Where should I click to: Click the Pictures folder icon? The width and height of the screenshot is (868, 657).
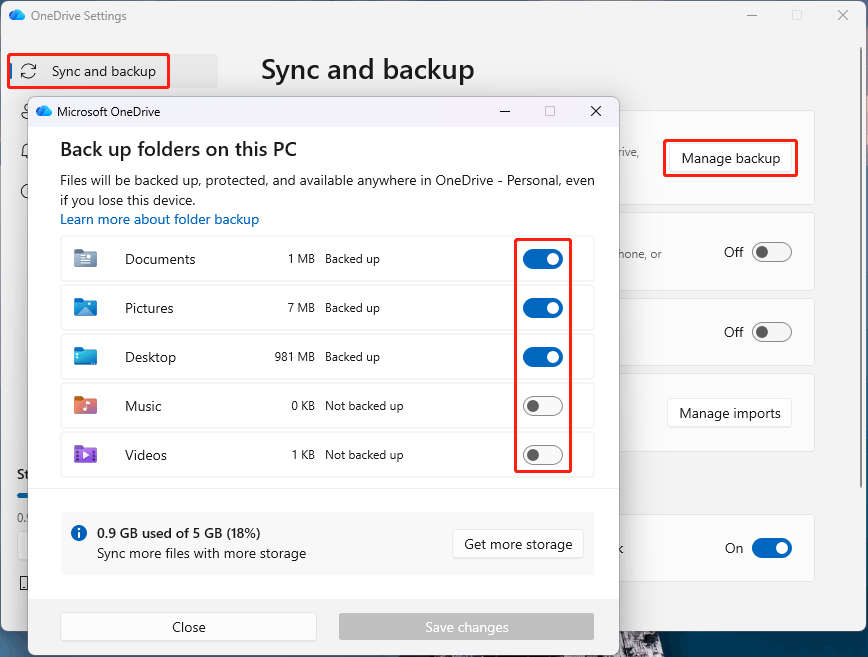pyautogui.click(x=85, y=307)
